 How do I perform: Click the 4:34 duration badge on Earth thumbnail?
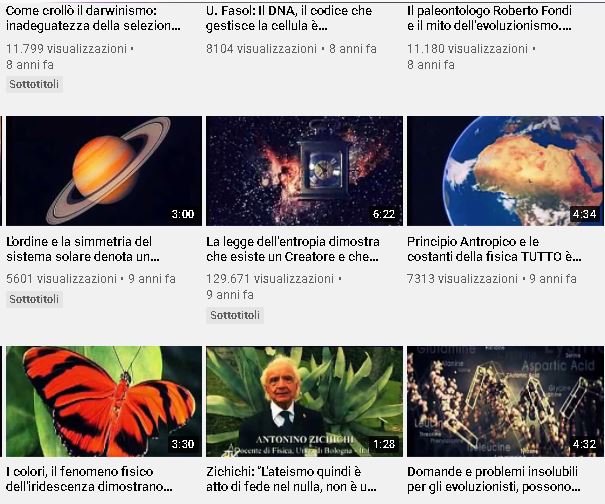(585, 214)
